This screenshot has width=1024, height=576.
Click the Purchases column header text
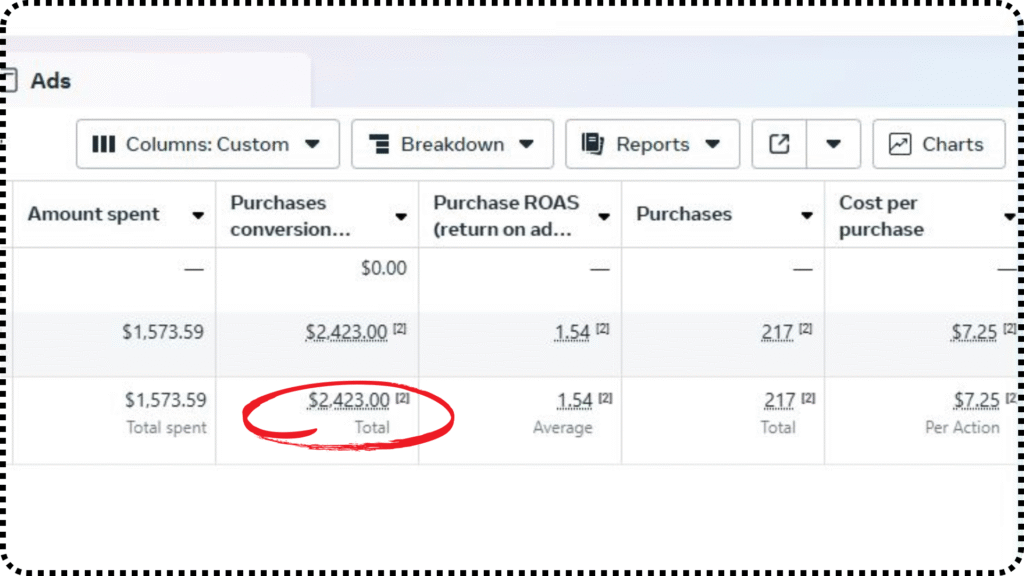pos(684,214)
